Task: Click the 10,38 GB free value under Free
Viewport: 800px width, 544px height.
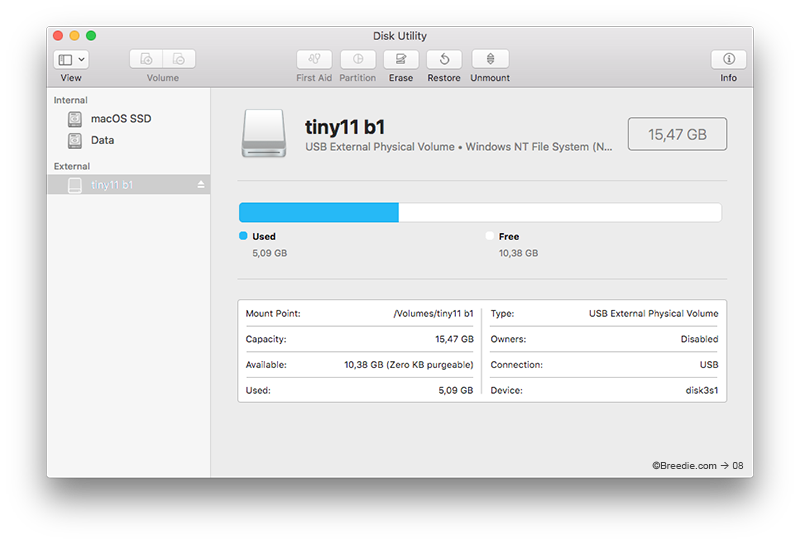Action: tap(518, 253)
